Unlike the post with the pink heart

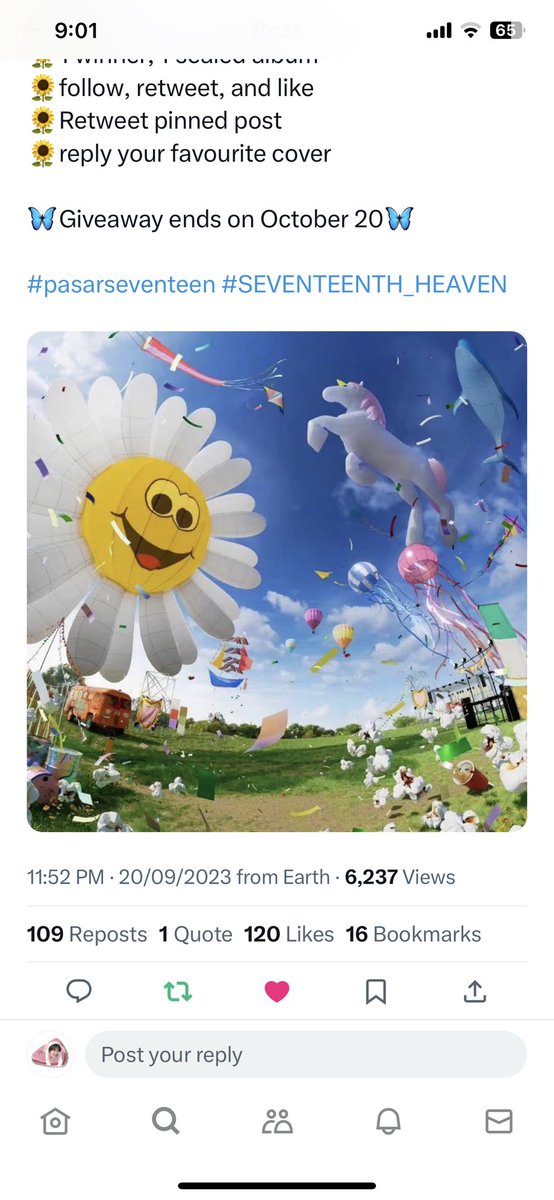277,990
